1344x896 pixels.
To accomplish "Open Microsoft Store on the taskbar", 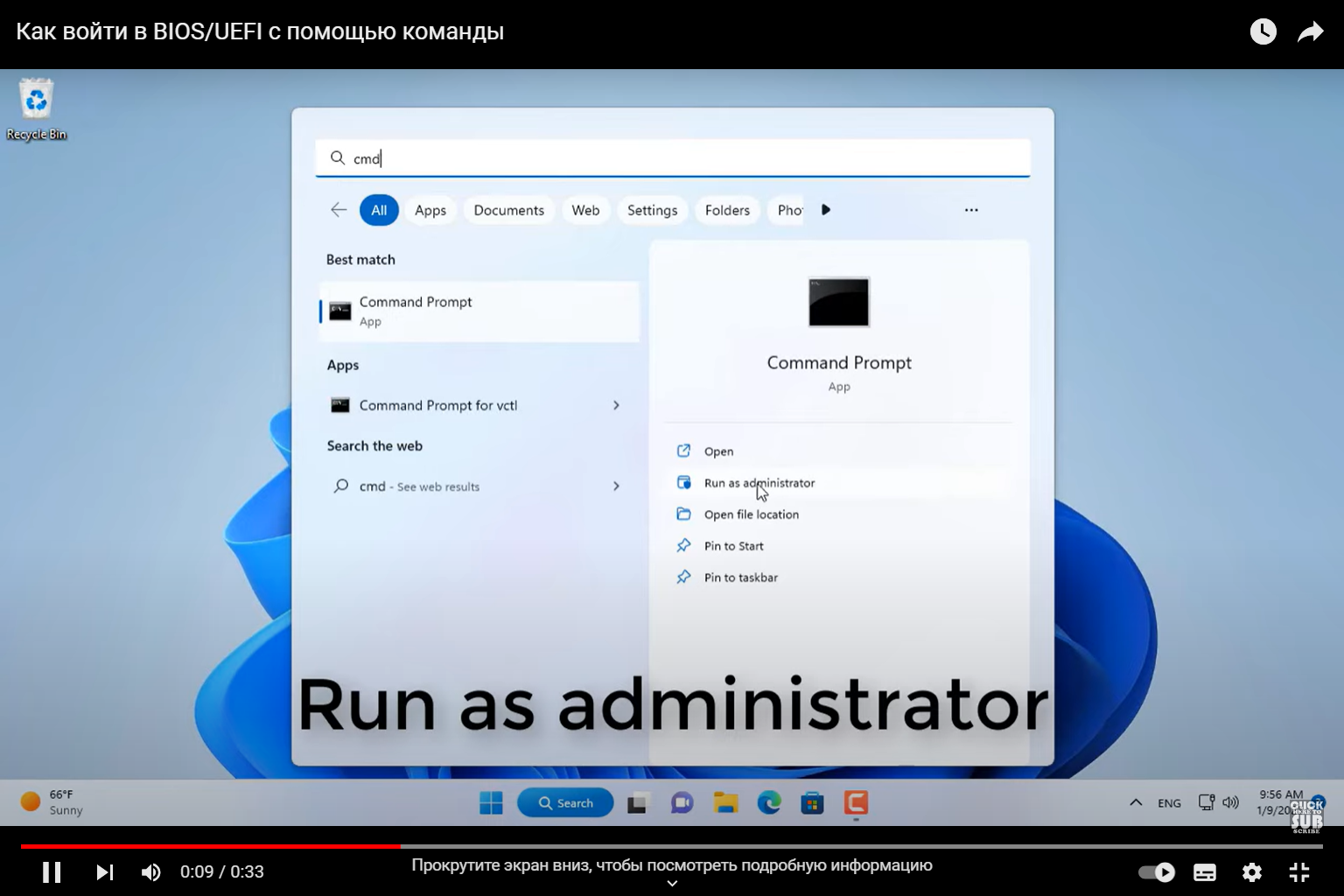I will click(x=812, y=802).
